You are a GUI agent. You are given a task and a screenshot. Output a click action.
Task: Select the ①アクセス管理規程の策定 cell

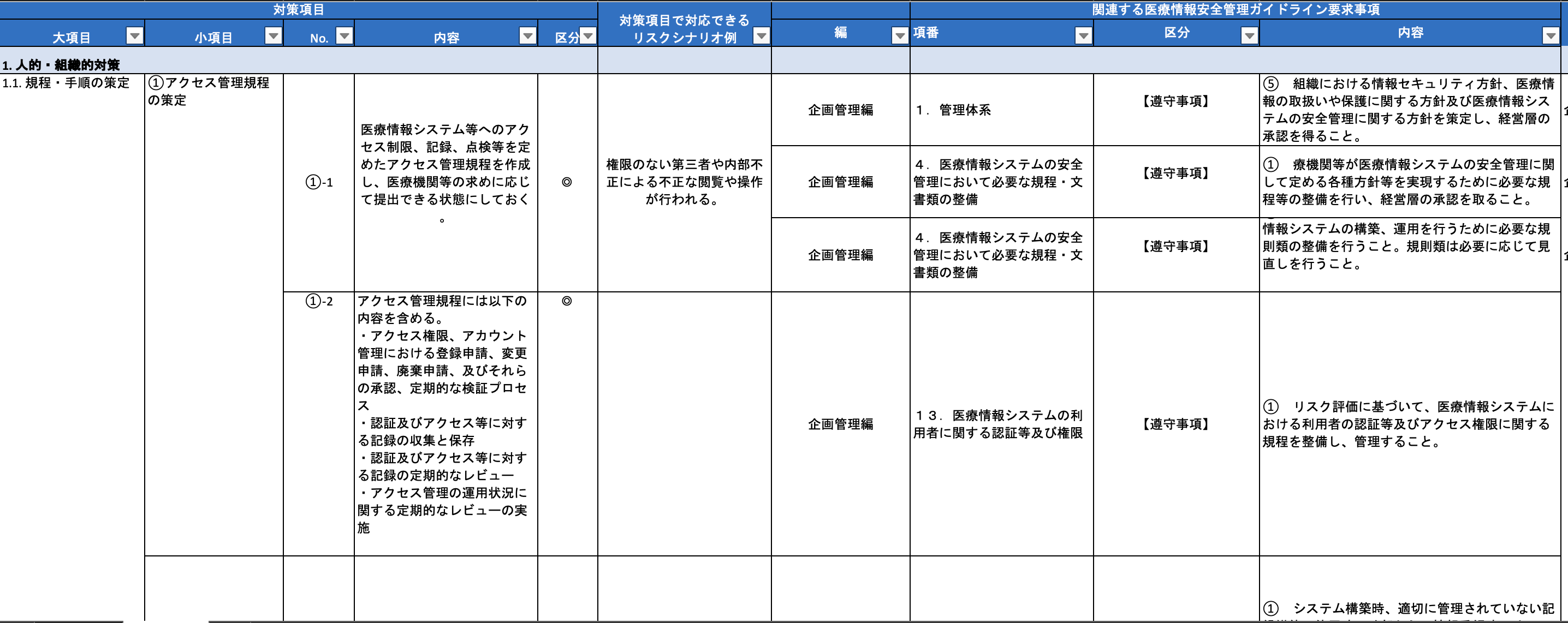coord(208,91)
